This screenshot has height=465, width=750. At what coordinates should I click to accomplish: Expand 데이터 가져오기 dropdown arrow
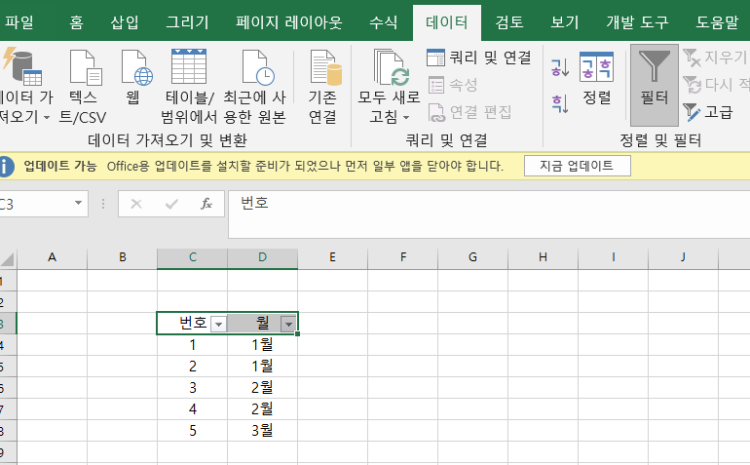point(47,117)
